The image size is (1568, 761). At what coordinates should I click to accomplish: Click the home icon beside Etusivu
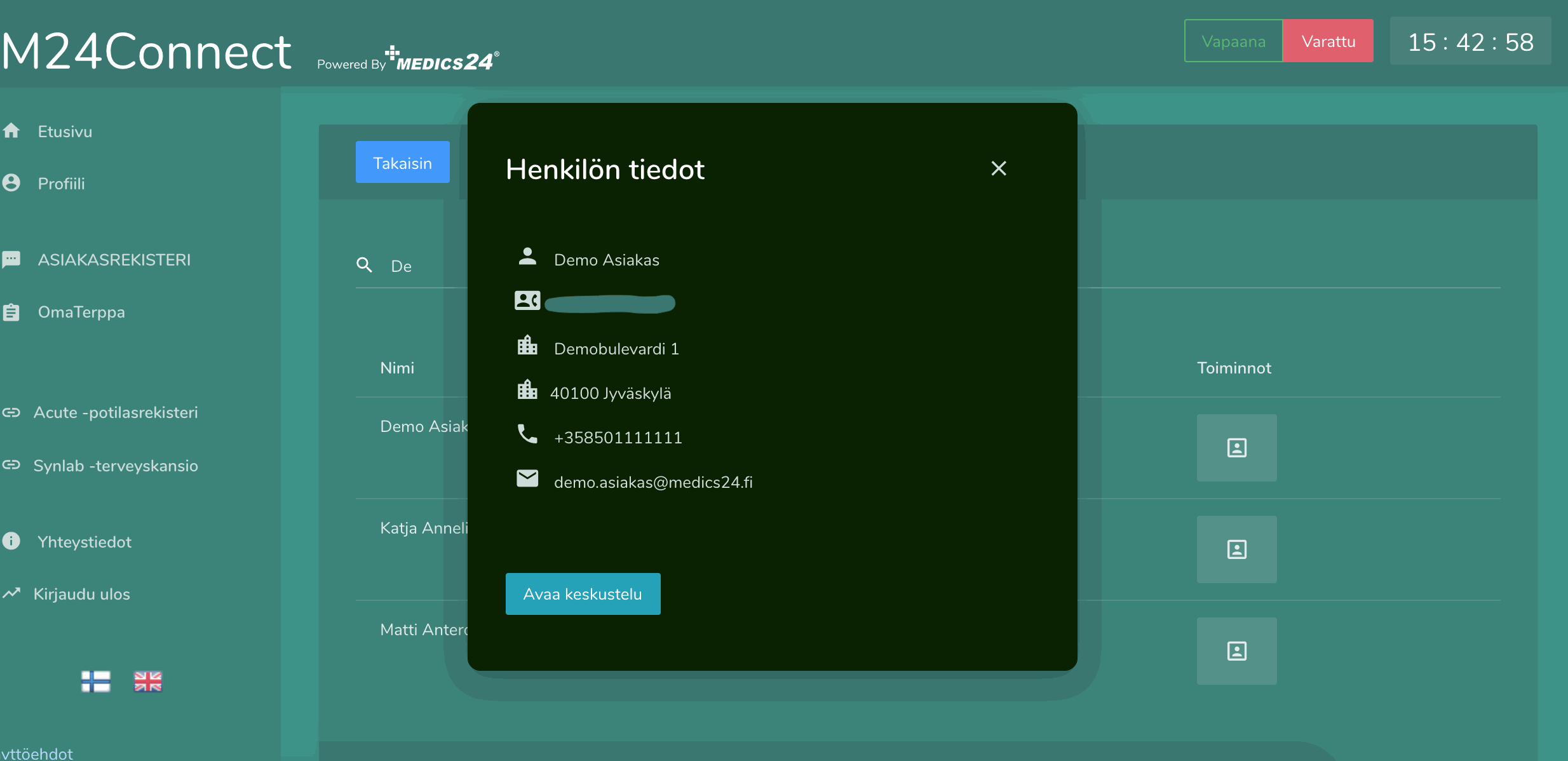click(x=11, y=130)
